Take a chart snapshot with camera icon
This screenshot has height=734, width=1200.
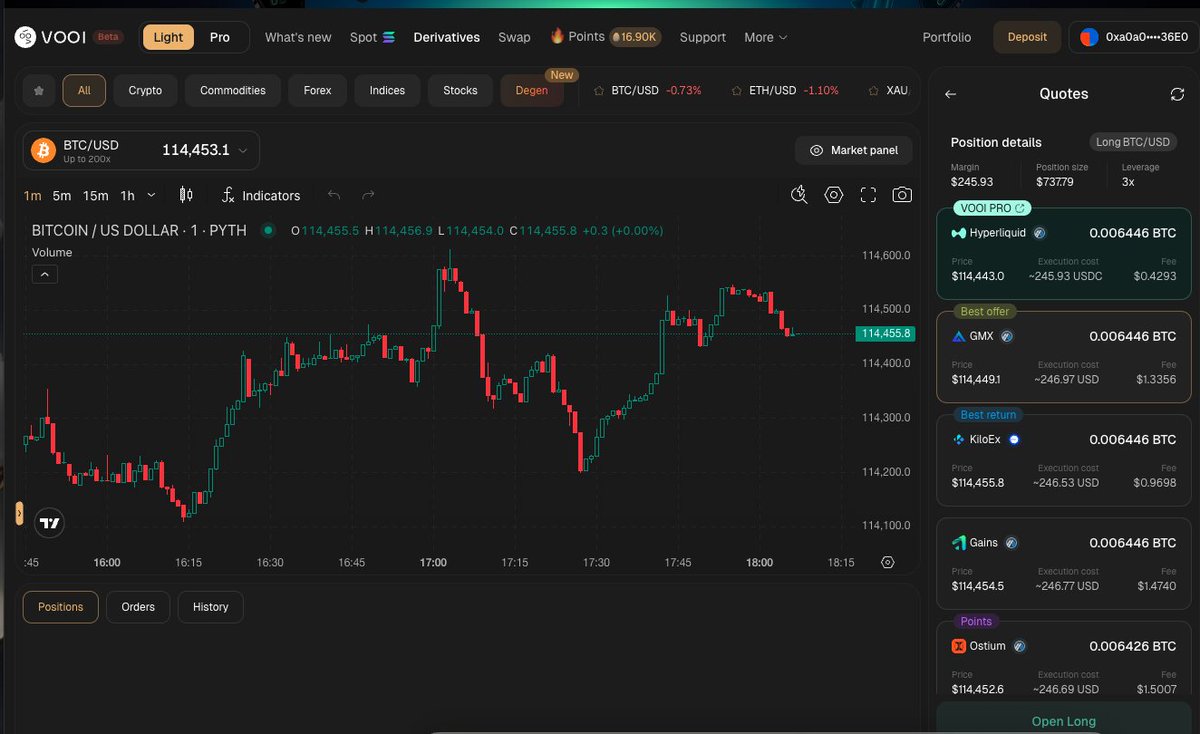pos(902,195)
